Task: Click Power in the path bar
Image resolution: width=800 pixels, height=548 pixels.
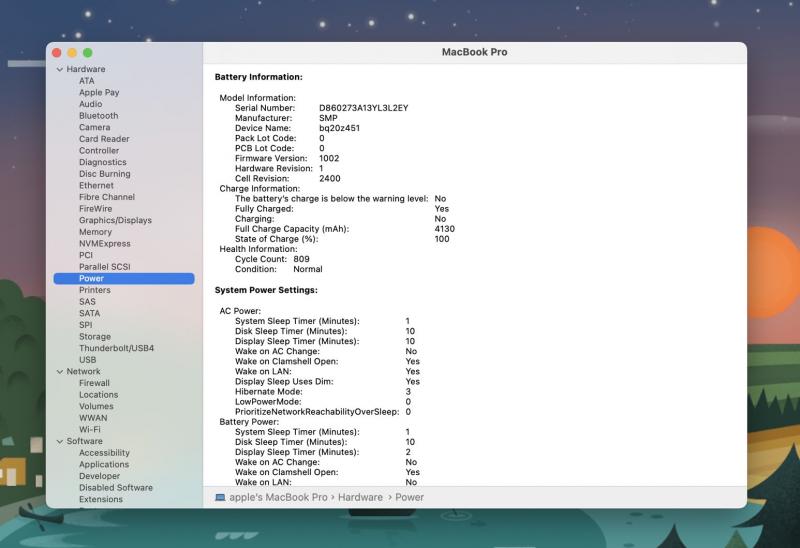Action: (x=409, y=497)
